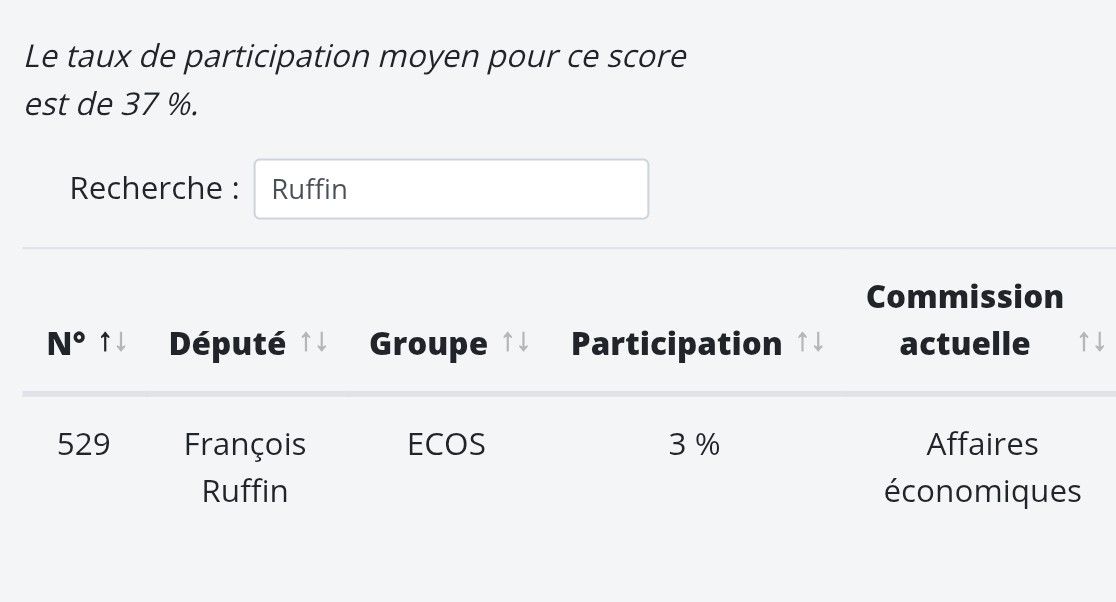This screenshot has height=602, width=1116.
Task: Click the Groupe column sort arrows icon
Action: [516, 342]
